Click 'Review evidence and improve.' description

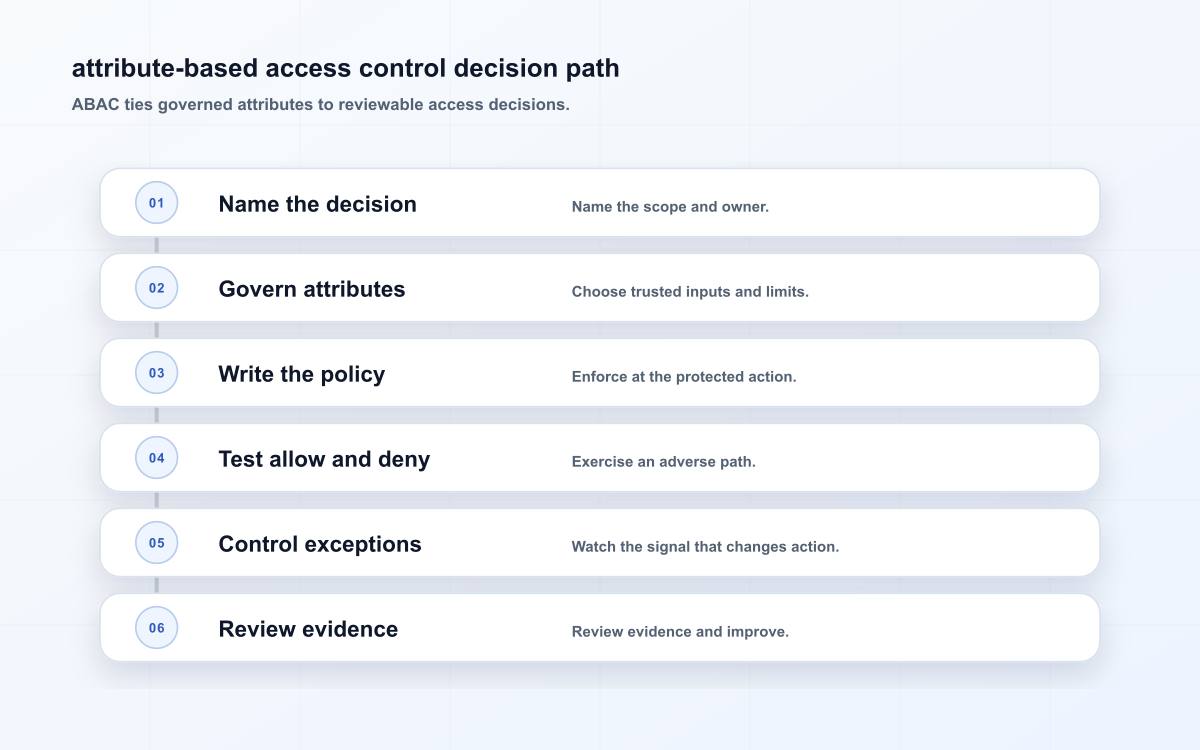coord(680,632)
